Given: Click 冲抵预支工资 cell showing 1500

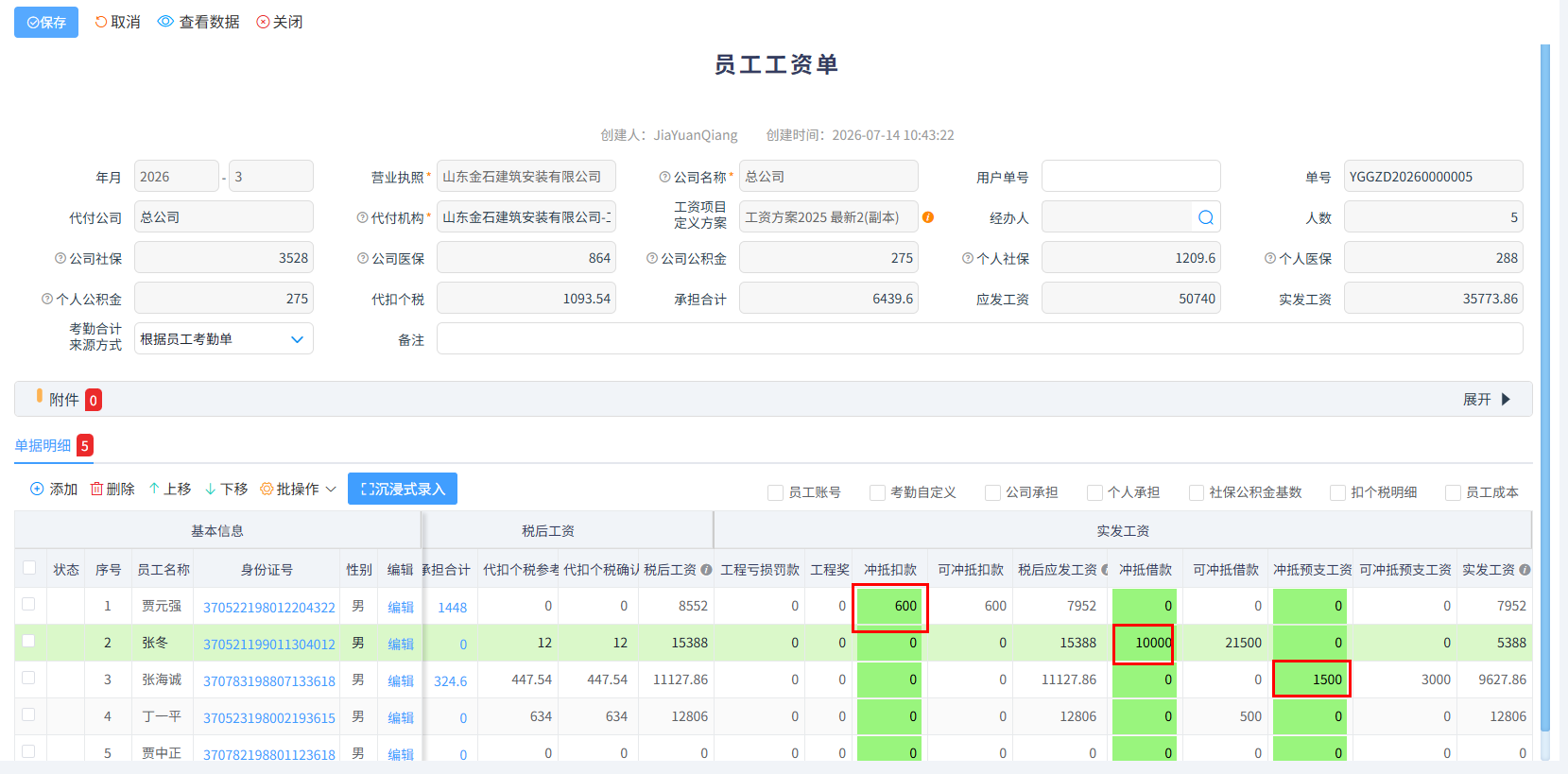Looking at the screenshot, I should pyautogui.click(x=1310, y=679).
